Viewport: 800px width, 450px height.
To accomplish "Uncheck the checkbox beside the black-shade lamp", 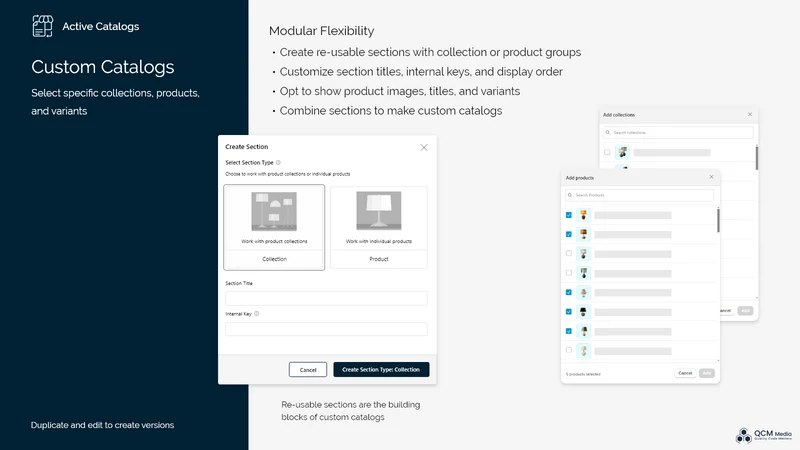I will [568, 312].
